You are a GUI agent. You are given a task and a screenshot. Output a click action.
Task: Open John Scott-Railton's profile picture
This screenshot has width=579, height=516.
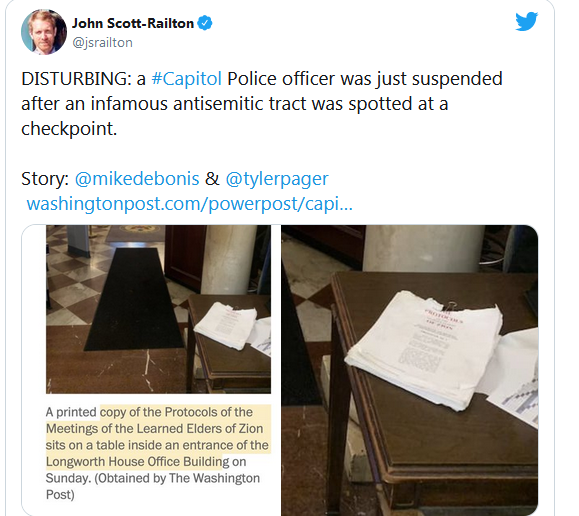(44, 32)
